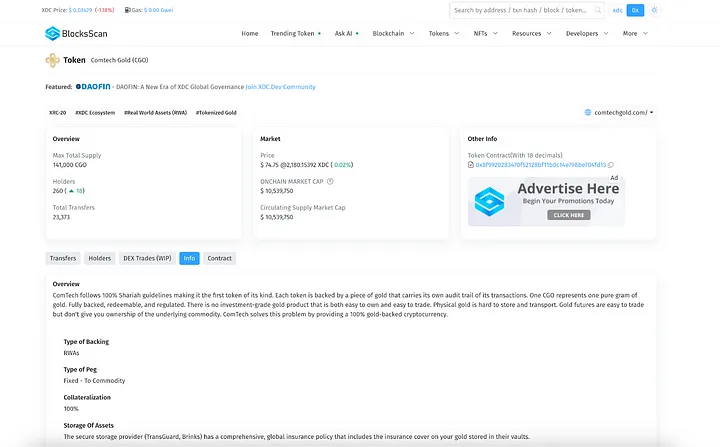Expand the comtechgold.com links dropdown
Screen dimensions: 720x447
coord(651,113)
